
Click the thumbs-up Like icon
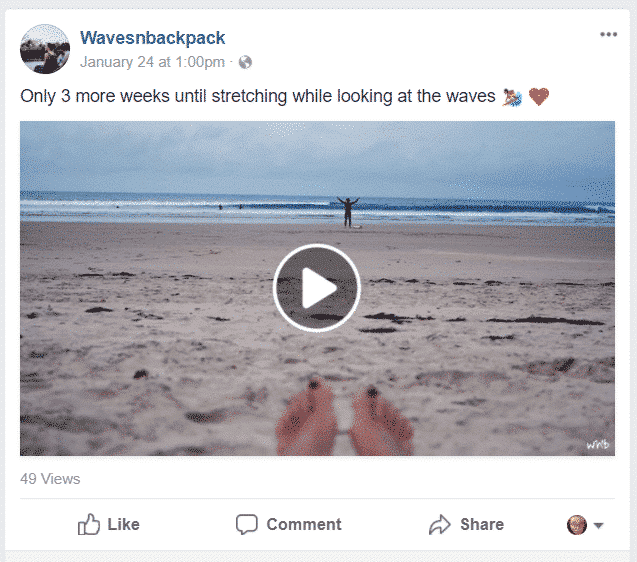coord(89,524)
